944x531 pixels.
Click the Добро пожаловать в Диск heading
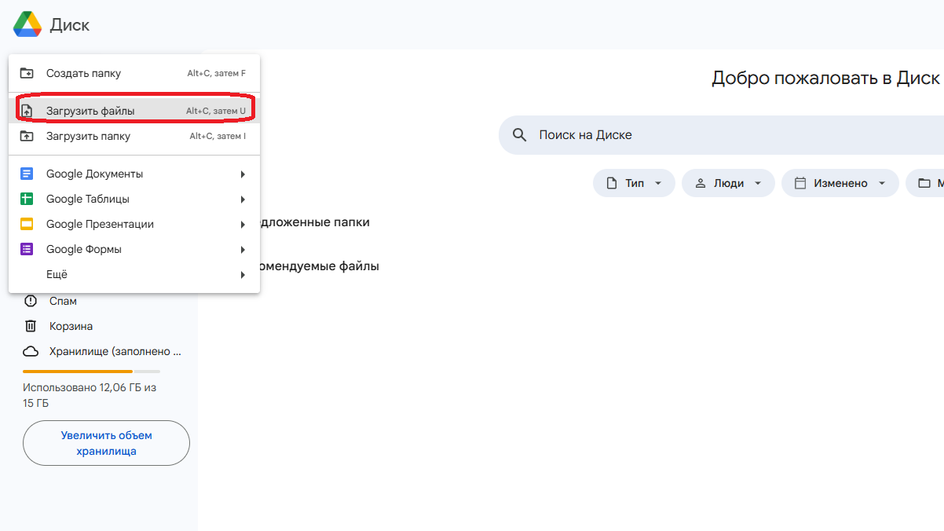[x=825, y=78]
